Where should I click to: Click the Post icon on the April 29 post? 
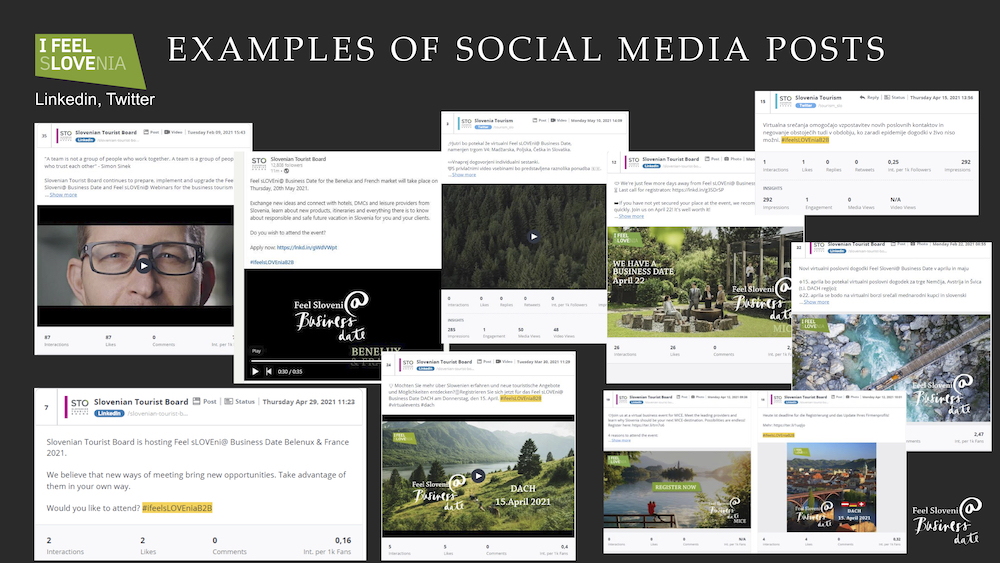tap(198, 402)
